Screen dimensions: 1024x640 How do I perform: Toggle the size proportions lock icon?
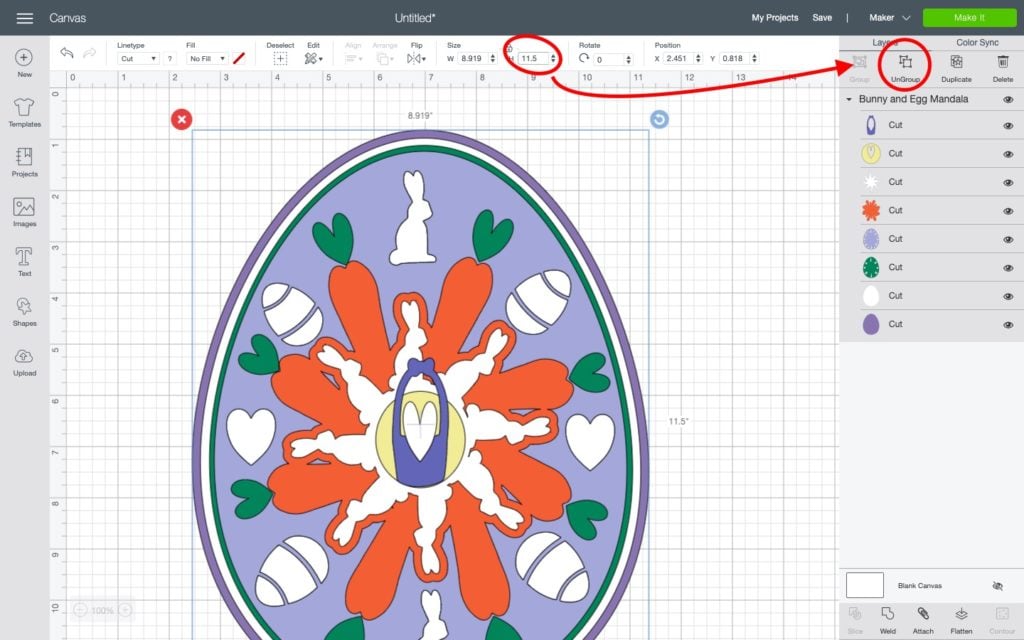coord(509,49)
